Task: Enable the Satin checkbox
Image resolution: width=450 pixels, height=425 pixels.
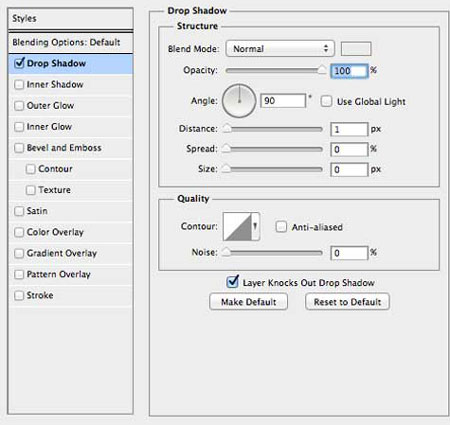Action: coord(19,211)
